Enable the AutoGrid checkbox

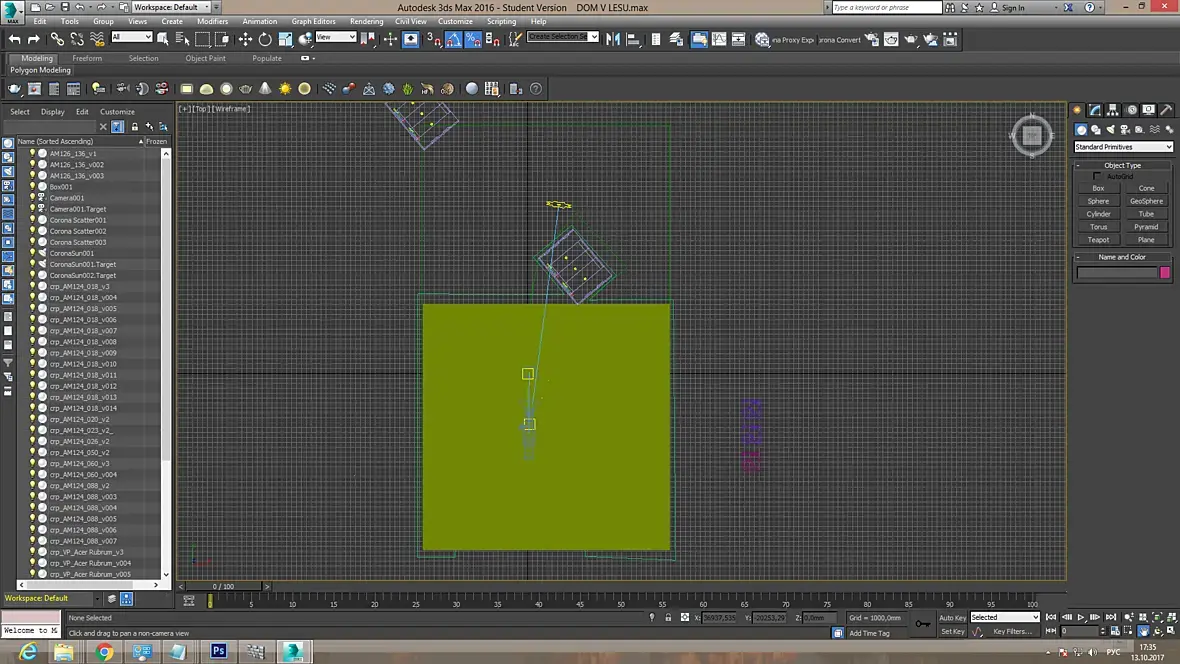click(1097, 177)
